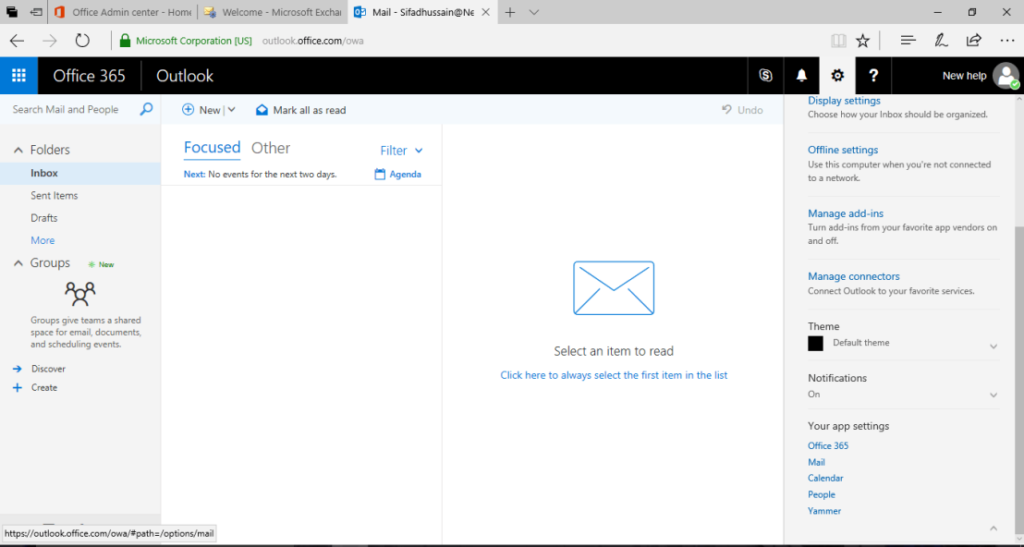Click the Outlook header title

click(x=185, y=76)
